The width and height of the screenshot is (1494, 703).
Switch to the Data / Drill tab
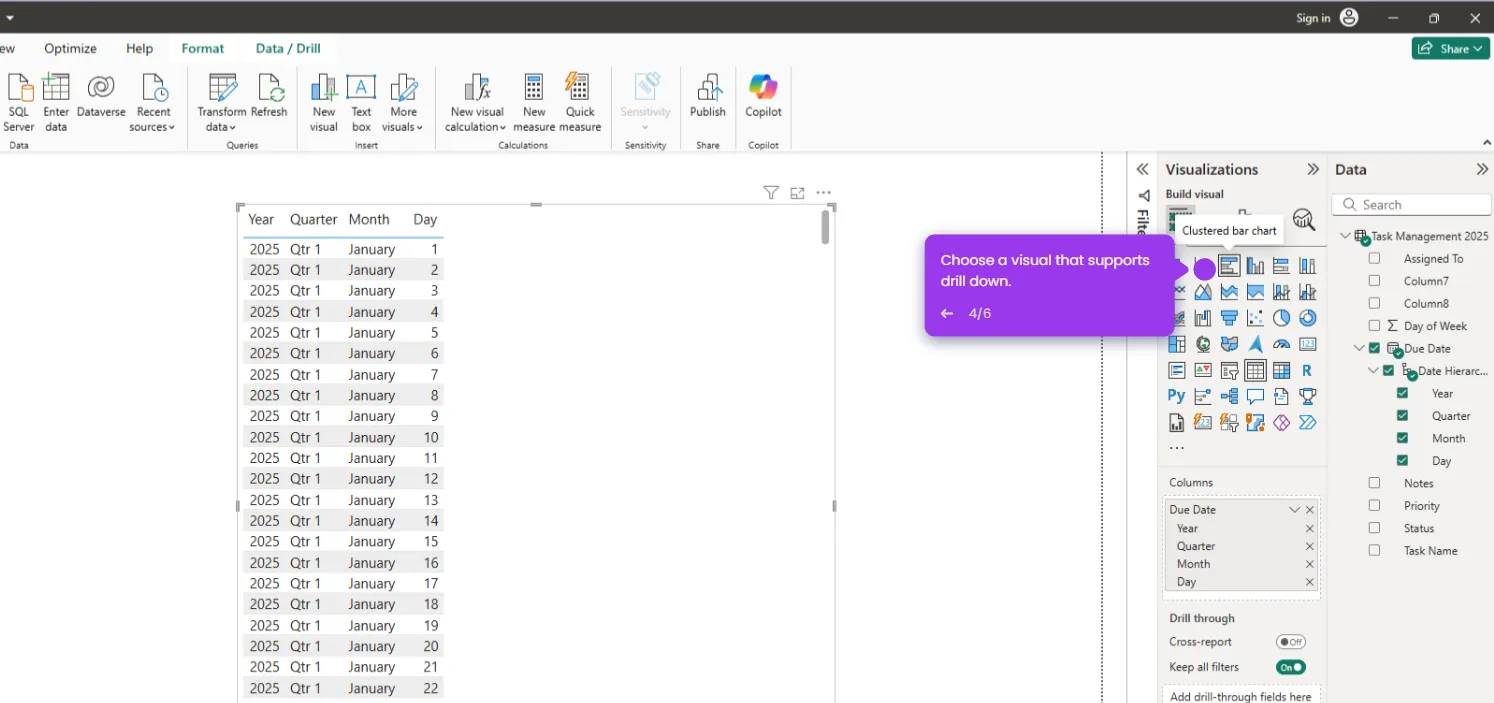coord(288,48)
